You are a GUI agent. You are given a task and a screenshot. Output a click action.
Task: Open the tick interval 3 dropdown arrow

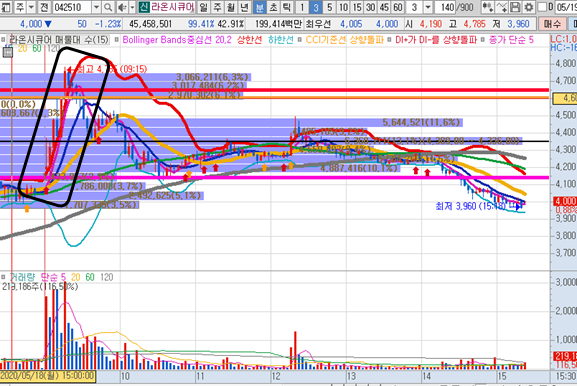coord(428,7)
